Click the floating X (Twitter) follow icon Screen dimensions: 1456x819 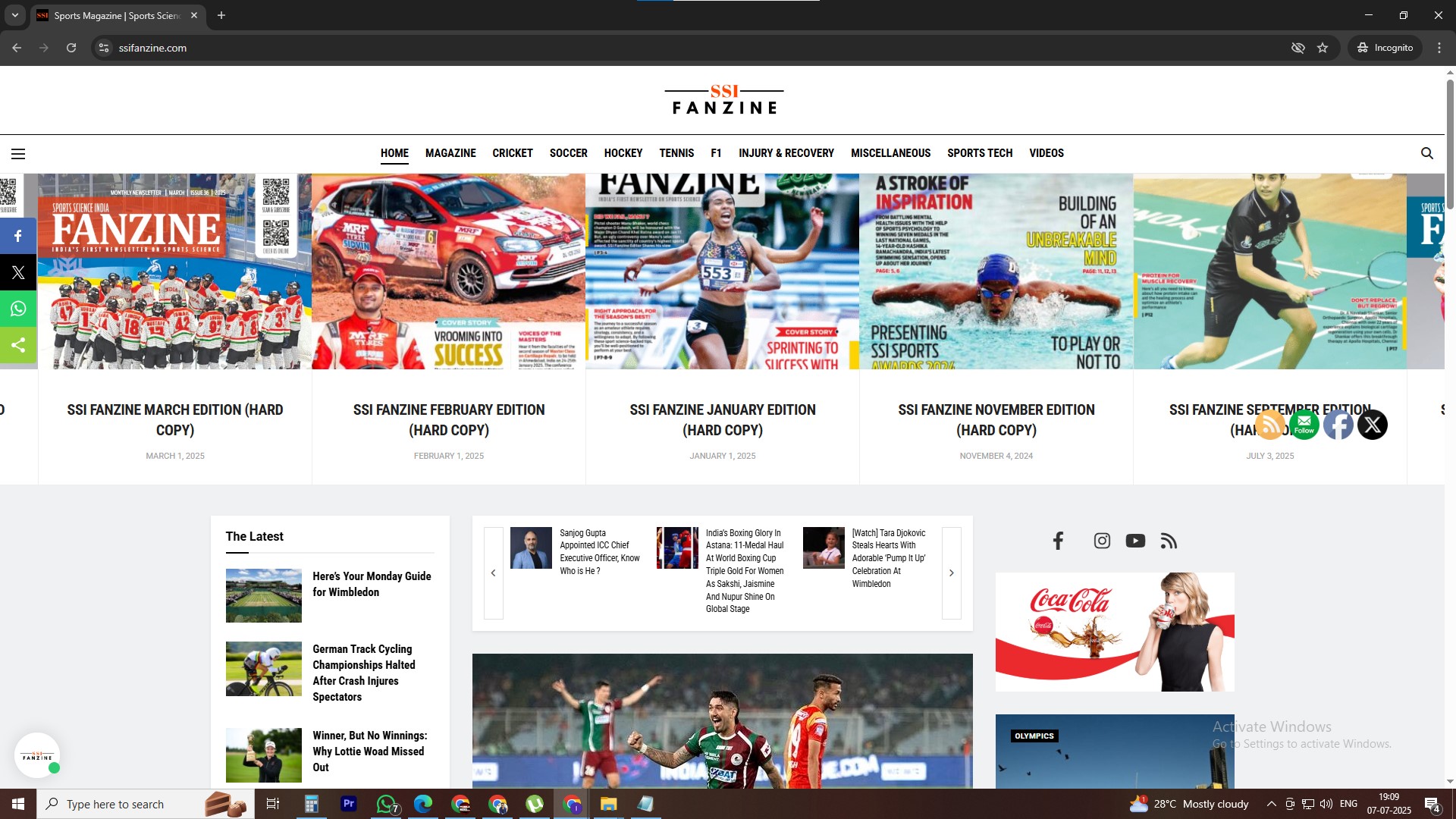click(1372, 425)
